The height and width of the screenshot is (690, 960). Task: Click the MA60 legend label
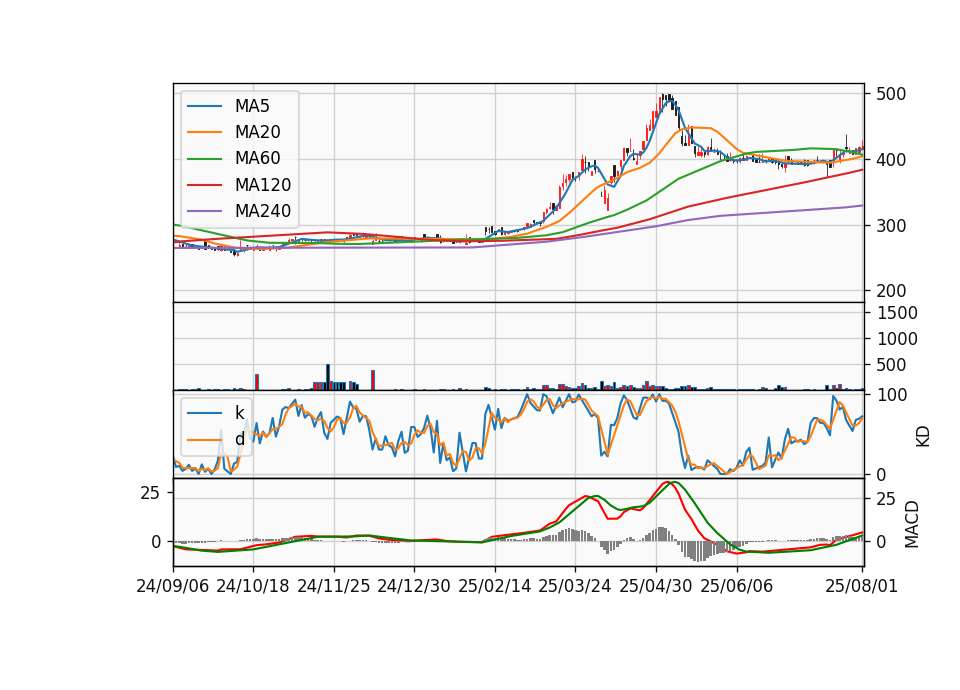257,159
